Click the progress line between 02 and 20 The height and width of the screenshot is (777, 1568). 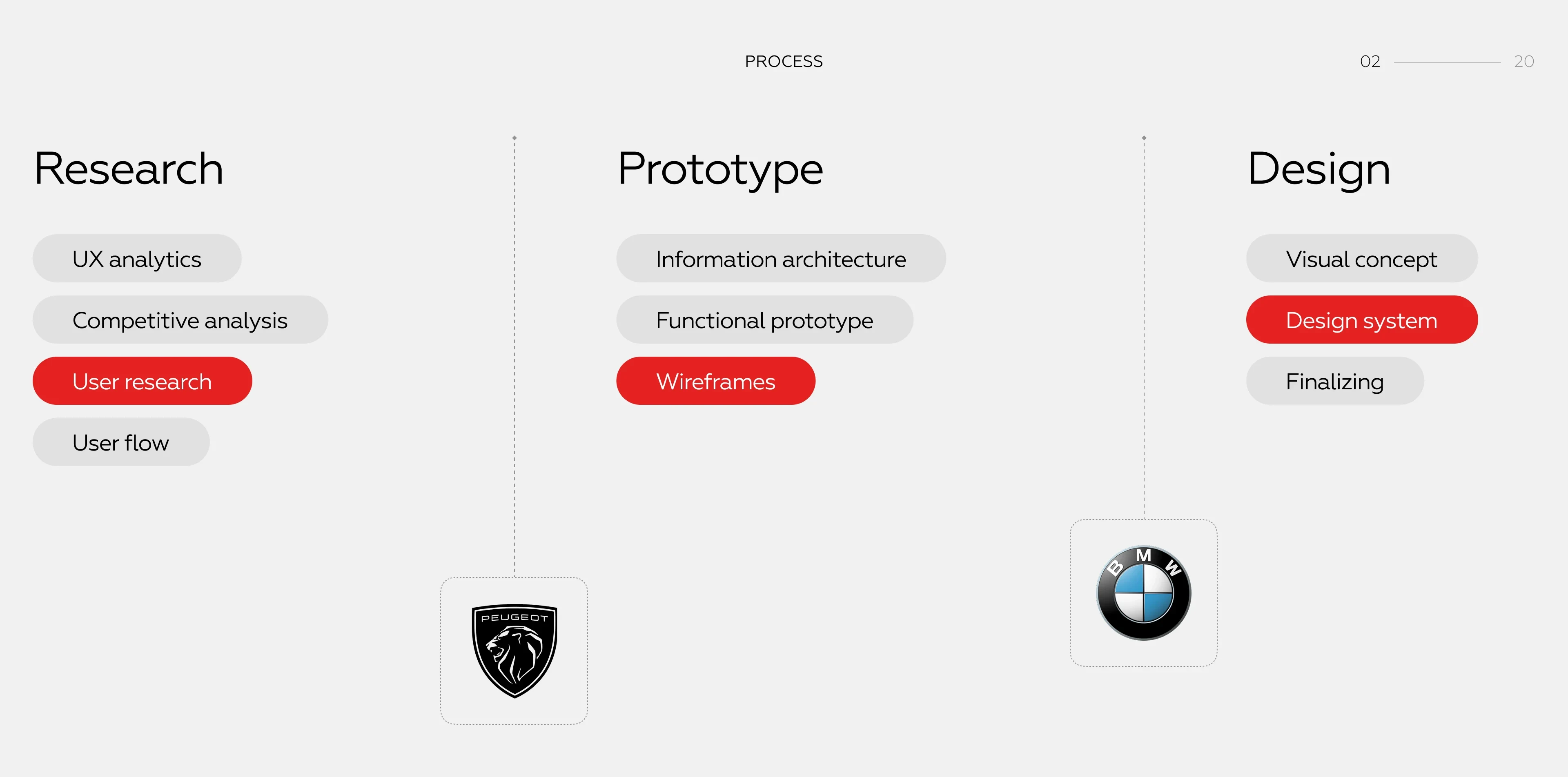(x=1447, y=62)
